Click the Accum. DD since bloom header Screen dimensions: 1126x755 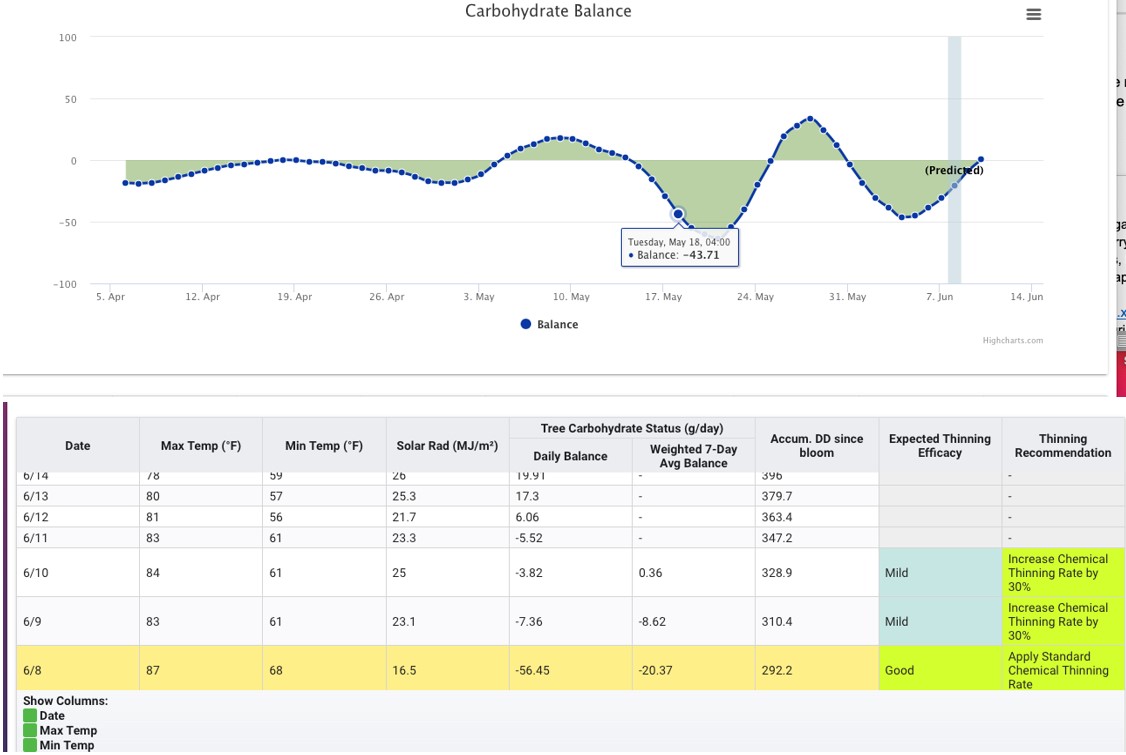point(815,445)
